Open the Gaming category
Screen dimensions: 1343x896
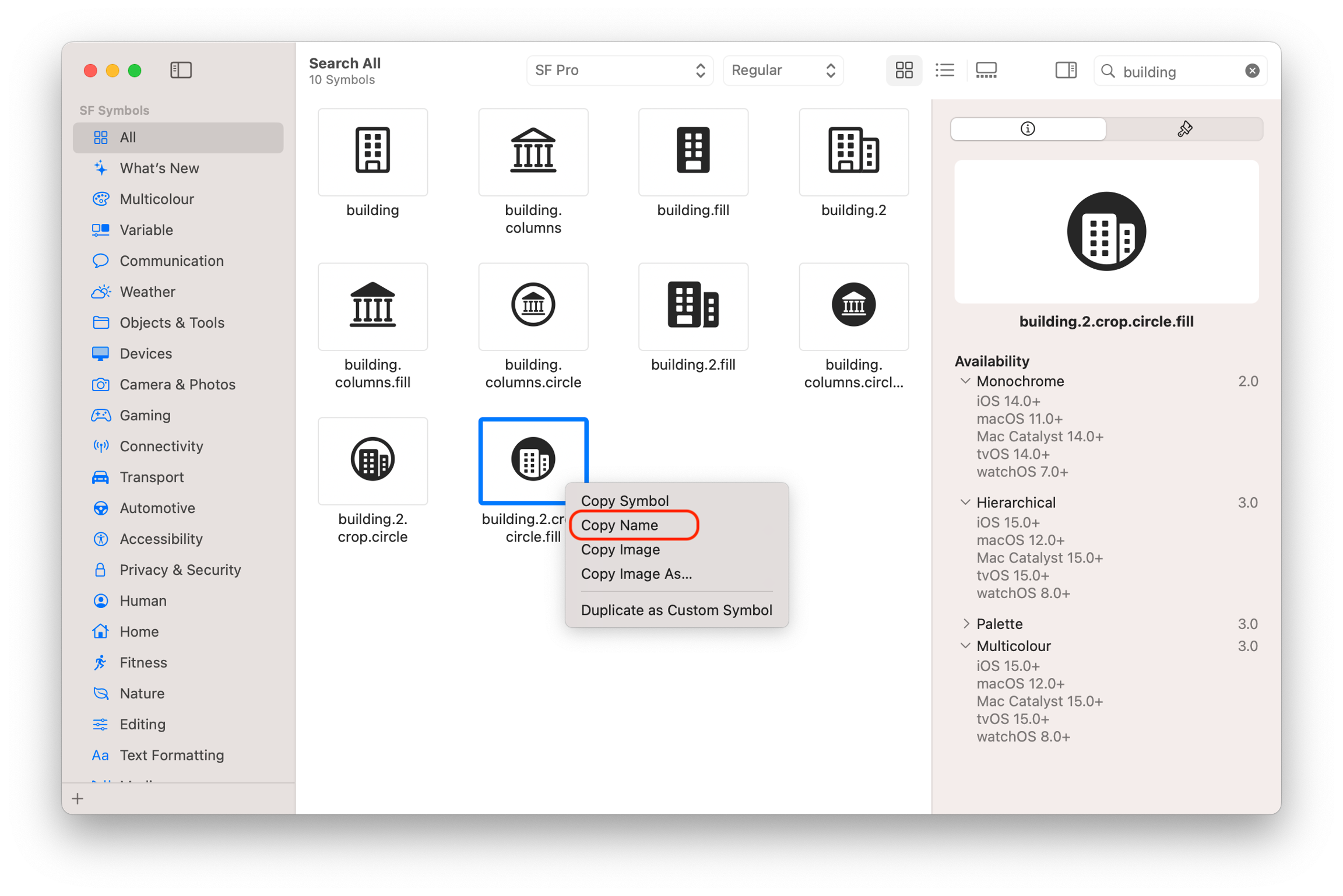(178, 416)
